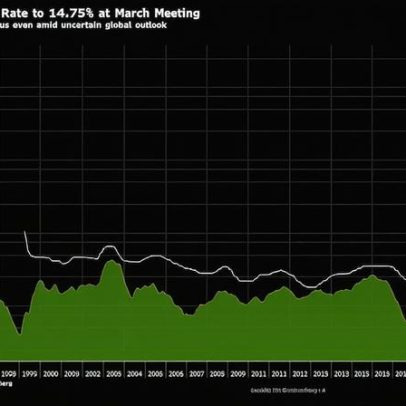Select the "2007" year label on the axis

tap(196, 374)
